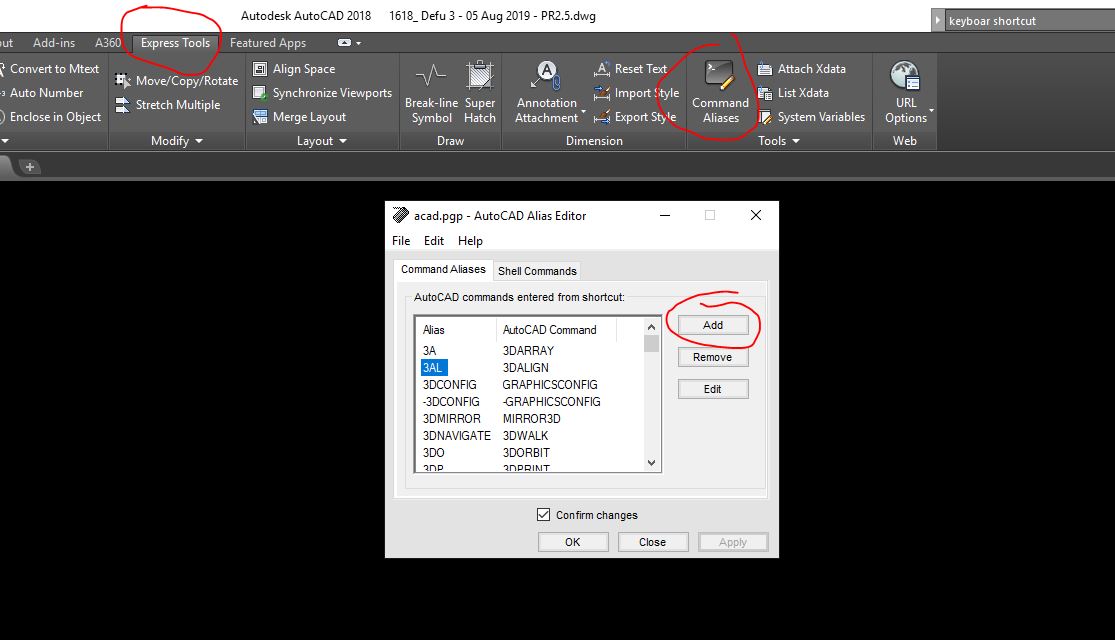Open URL Options in the Web panel
Image resolution: width=1115 pixels, height=640 pixels.
pyautogui.click(x=905, y=90)
